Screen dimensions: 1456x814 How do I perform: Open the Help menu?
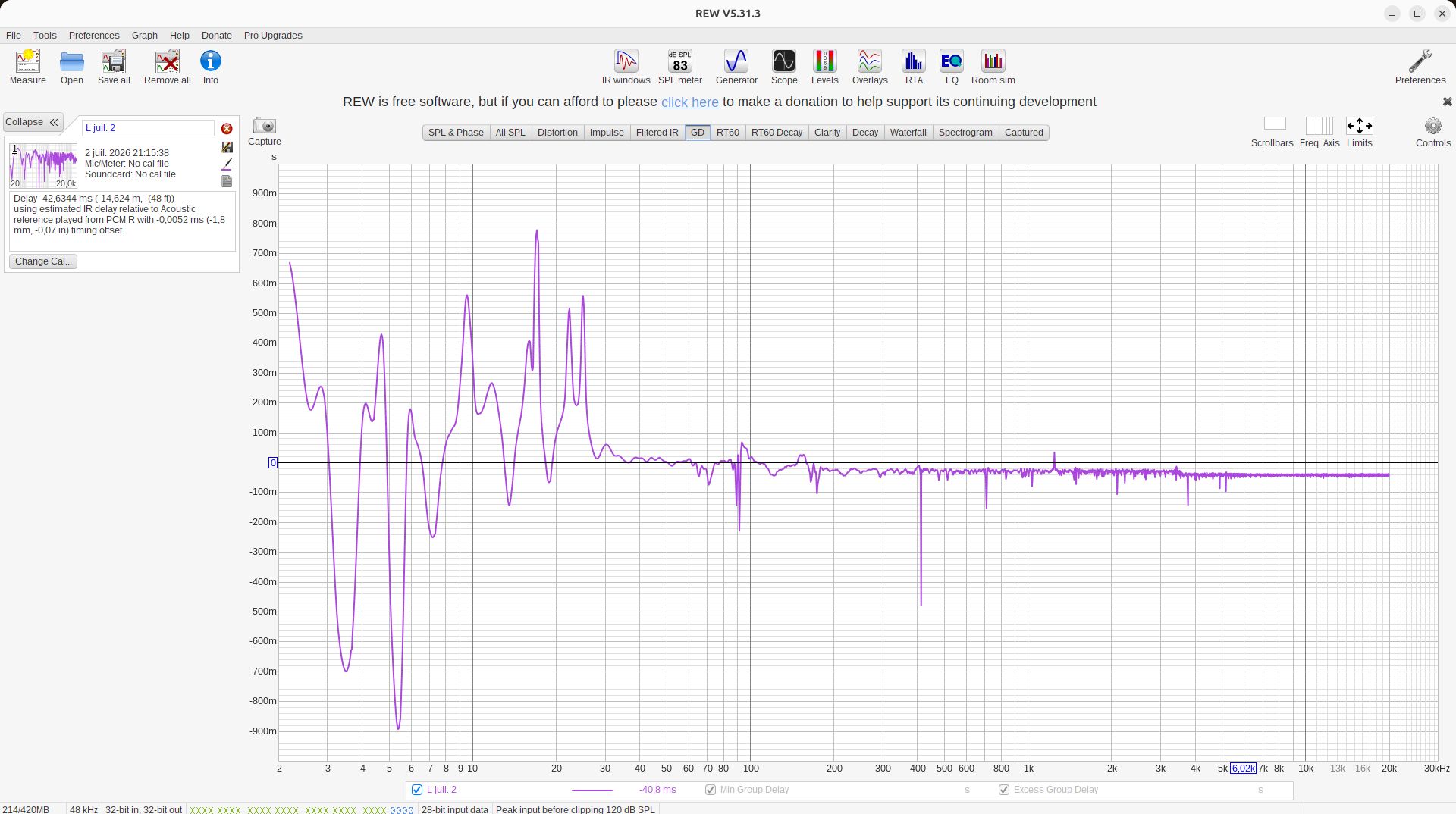[x=180, y=36]
